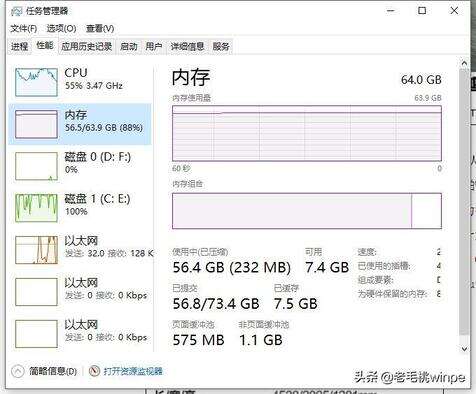Click the Task Manager title bar icon
Image resolution: width=476 pixels, height=394 pixels.
[17, 11]
